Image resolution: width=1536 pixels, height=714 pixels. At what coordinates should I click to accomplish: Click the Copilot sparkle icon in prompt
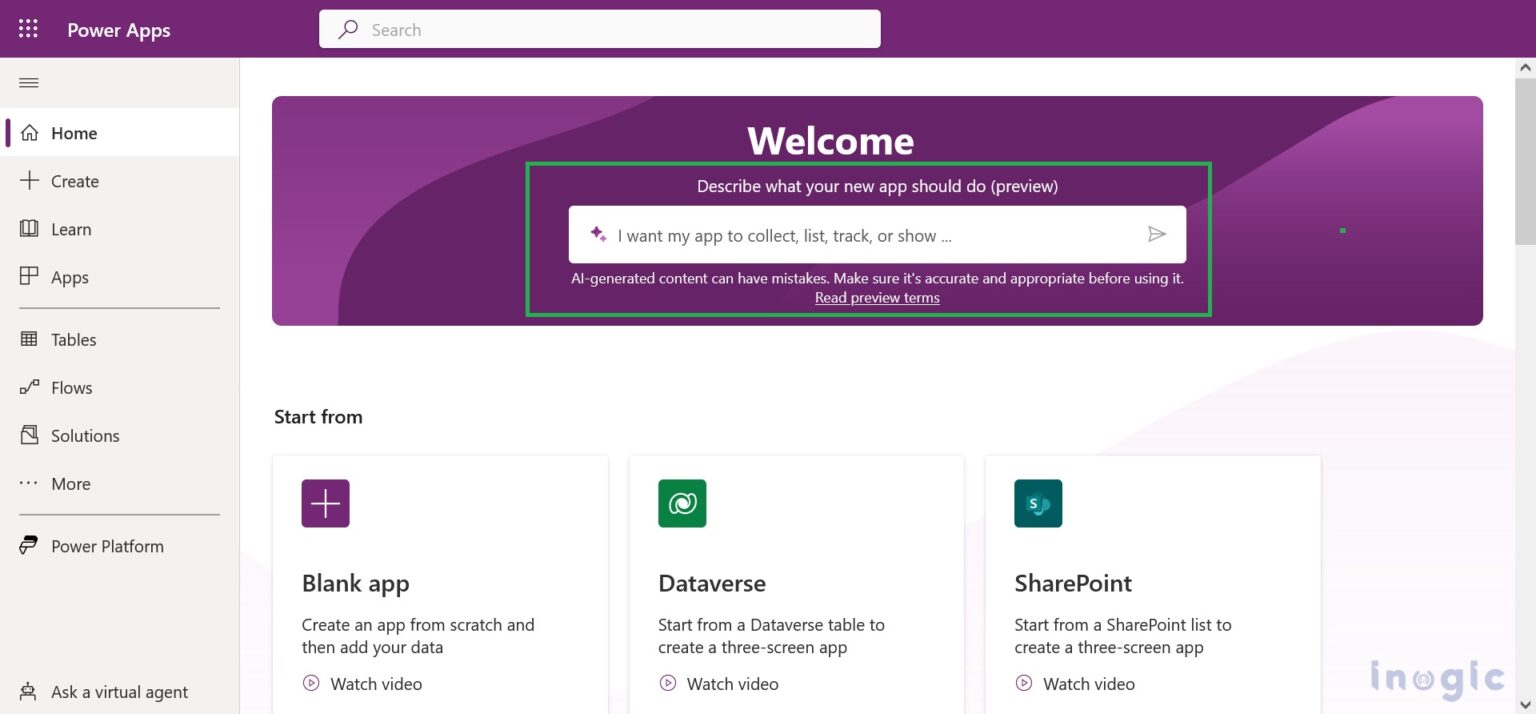coord(598,234)
